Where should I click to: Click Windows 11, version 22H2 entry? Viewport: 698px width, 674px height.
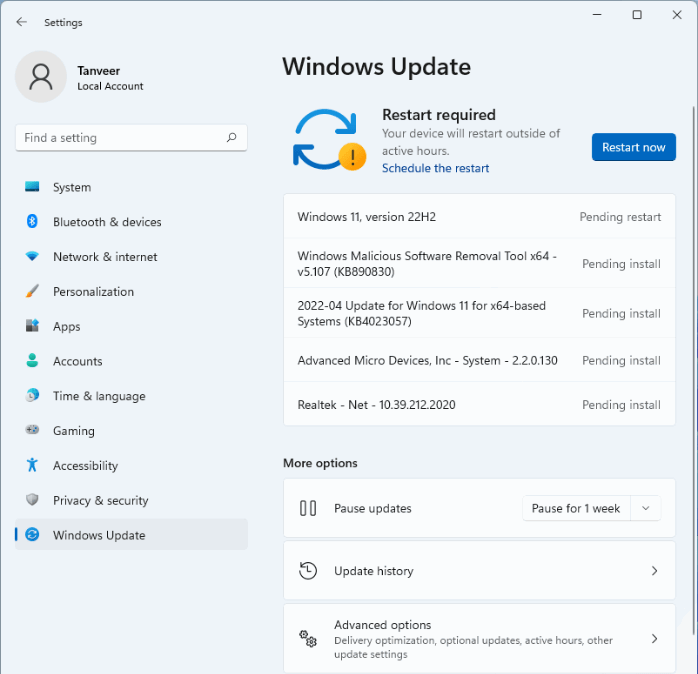(479, 216)
